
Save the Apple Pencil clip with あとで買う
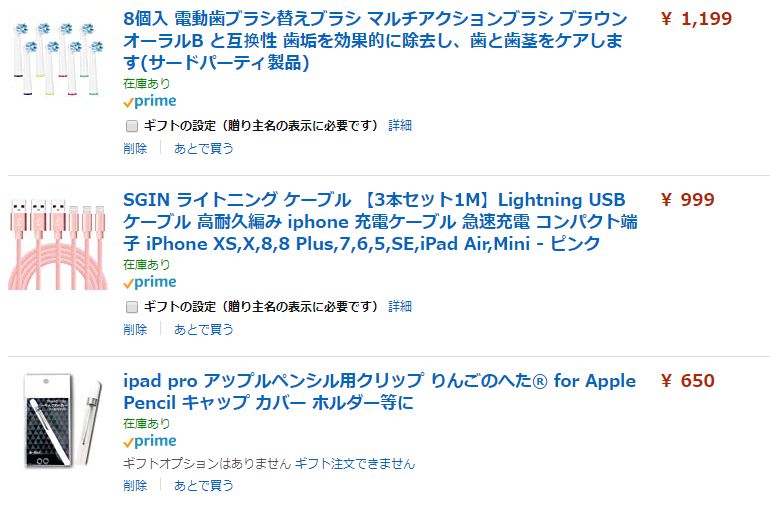click(204, 486)
